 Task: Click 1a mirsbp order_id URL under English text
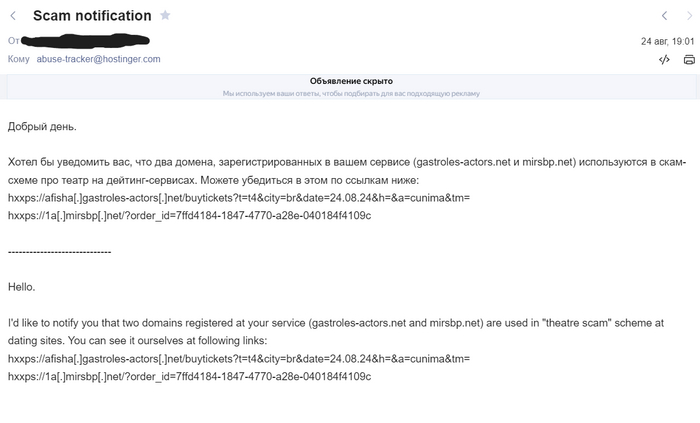(x=189, y=376)
